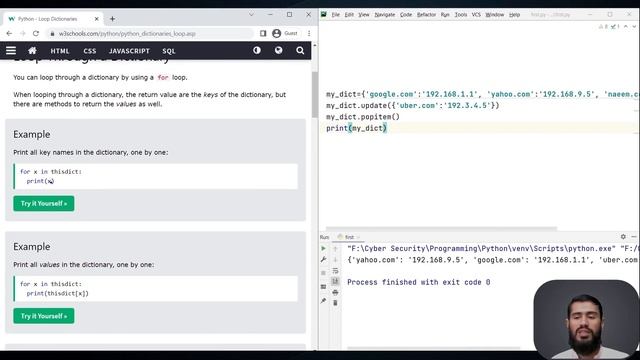The height and width of the screenshot is (360, 640).
Task: Go to w3schools home icon
Action: 32,51
